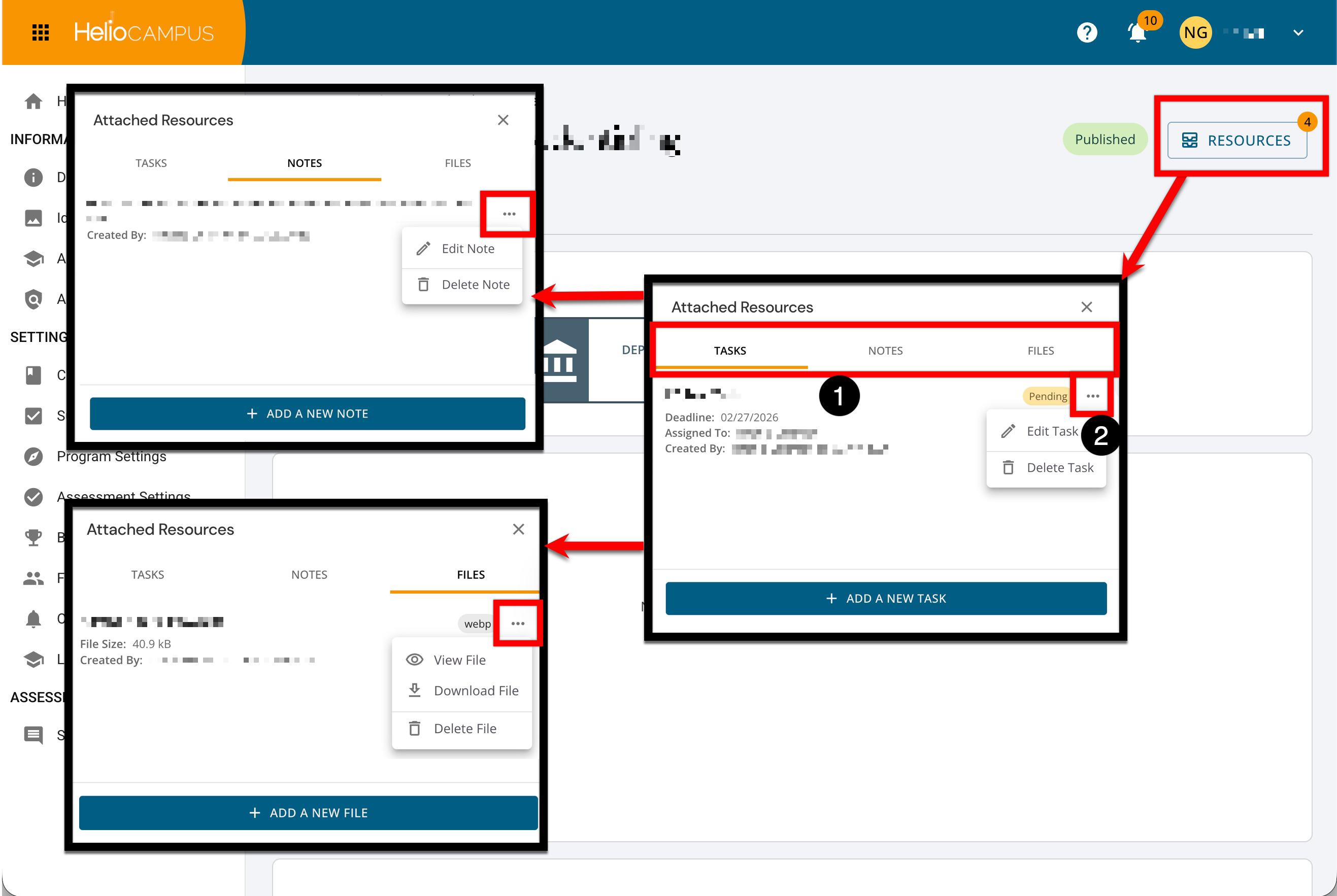Open the notifications bell with 10 badge
This screenshot has height=896, width=1337.
pos(1138,32)
